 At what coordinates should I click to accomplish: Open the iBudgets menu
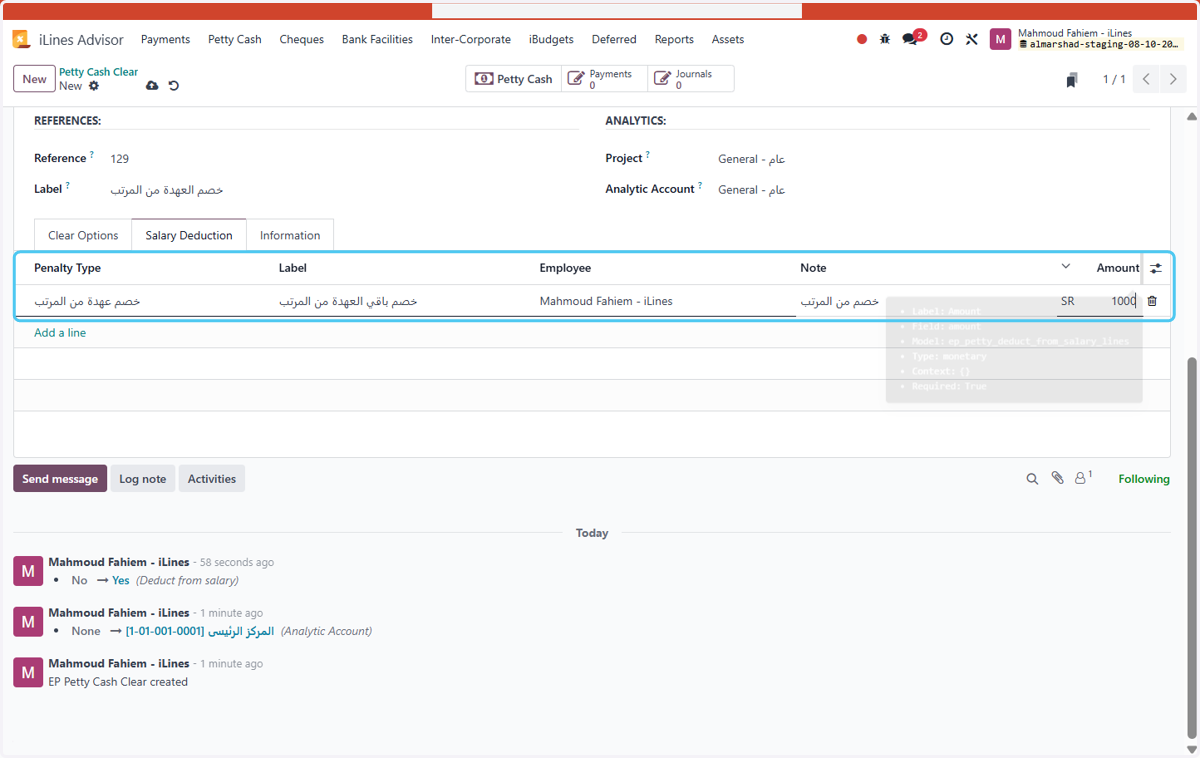pos(551,40)
